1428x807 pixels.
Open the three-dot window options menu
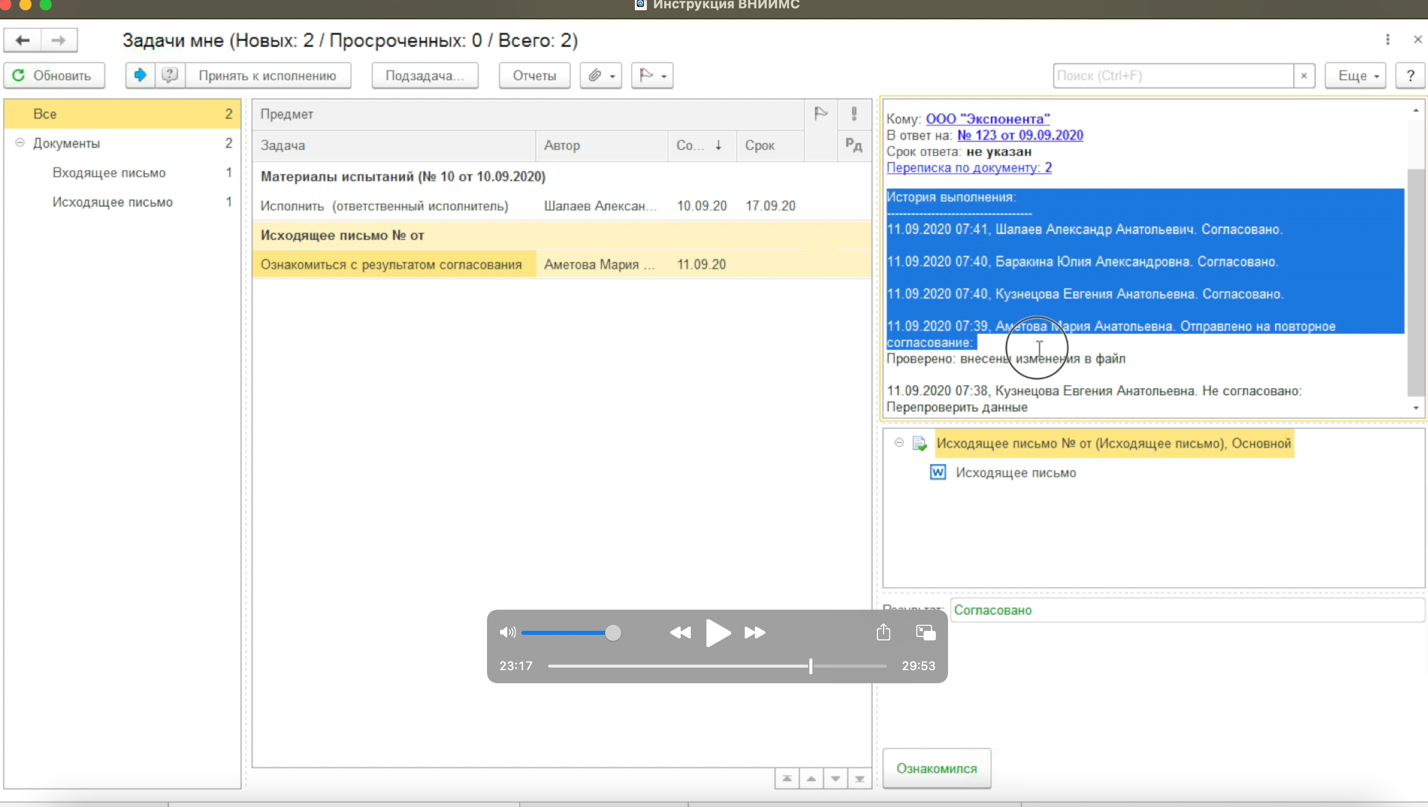[1388, 40]
